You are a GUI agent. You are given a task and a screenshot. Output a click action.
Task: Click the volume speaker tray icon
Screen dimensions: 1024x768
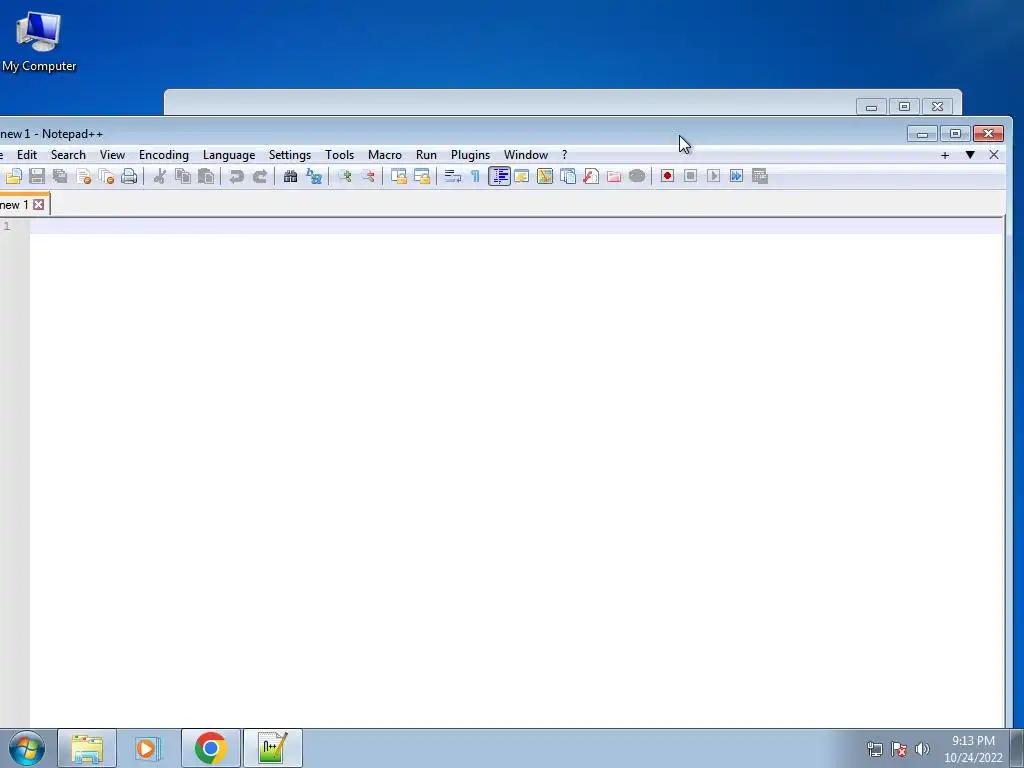(922, 749)
